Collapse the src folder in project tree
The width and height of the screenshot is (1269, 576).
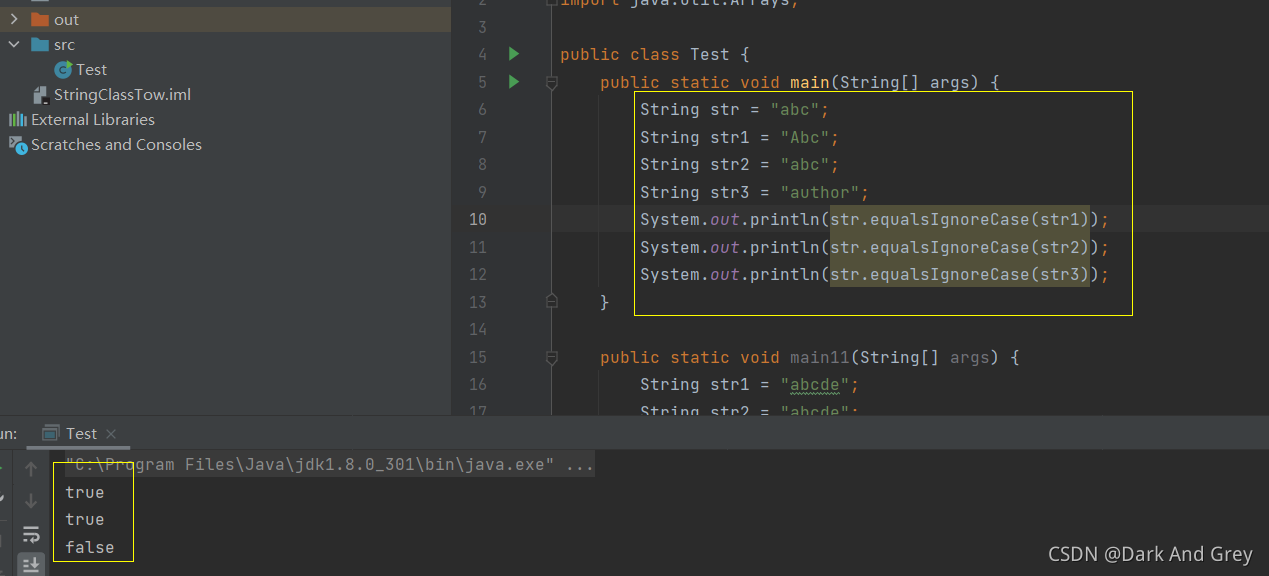[14, 44]
